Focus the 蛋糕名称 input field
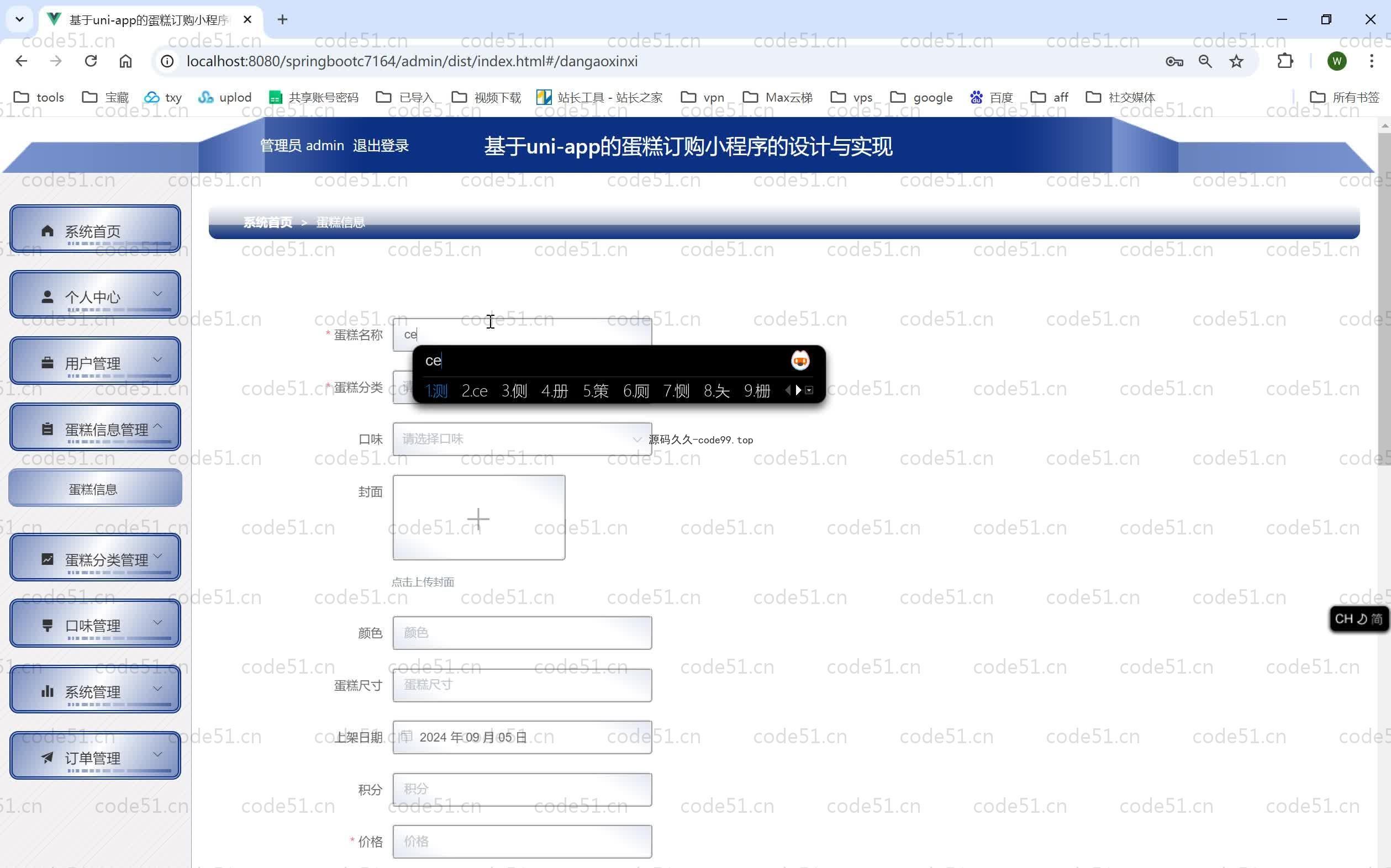Image resolution: width=1391 pixels, height=868 pixels. coord(522,334)
